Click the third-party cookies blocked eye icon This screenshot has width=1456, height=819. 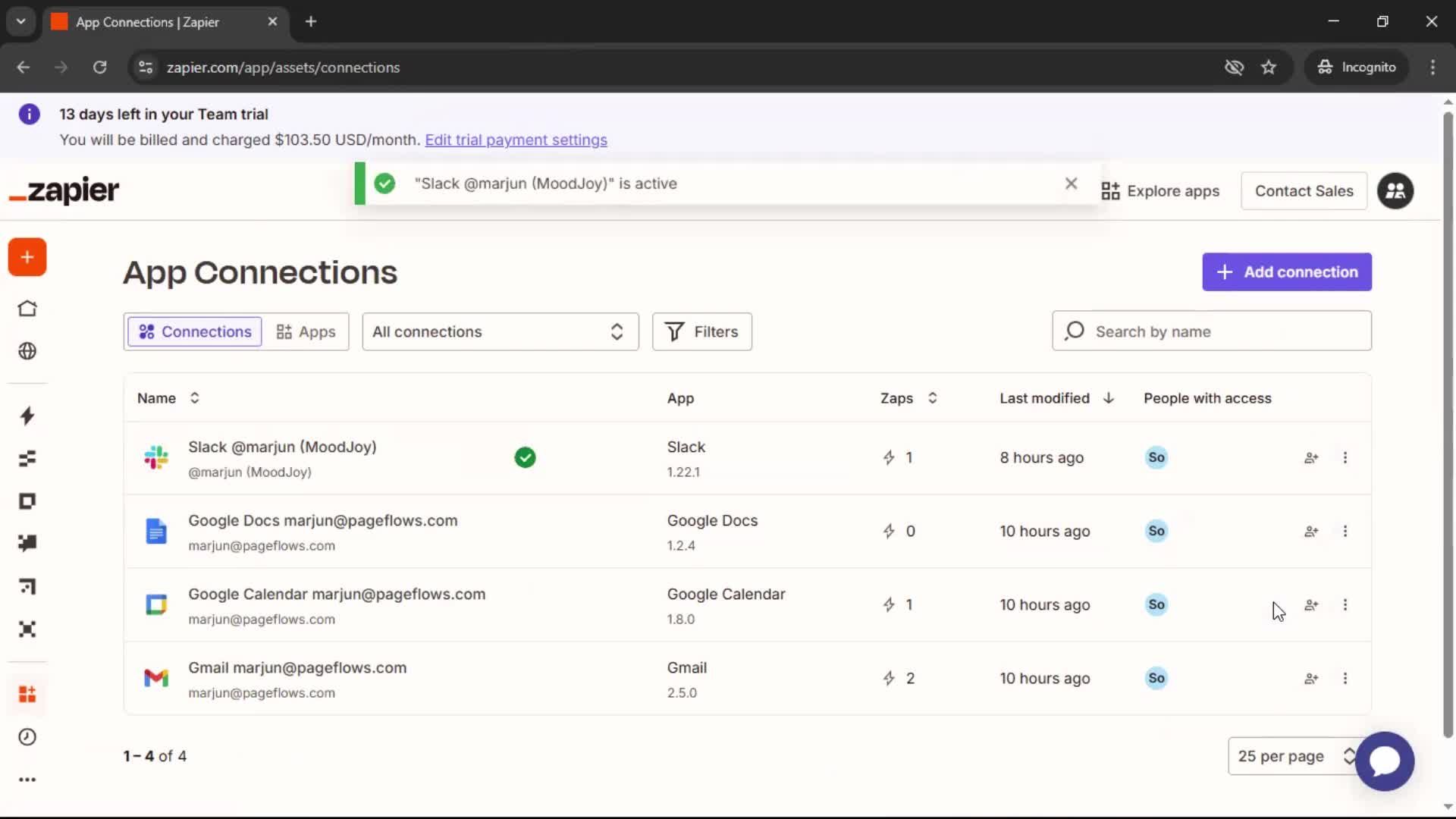point(1234,67)
